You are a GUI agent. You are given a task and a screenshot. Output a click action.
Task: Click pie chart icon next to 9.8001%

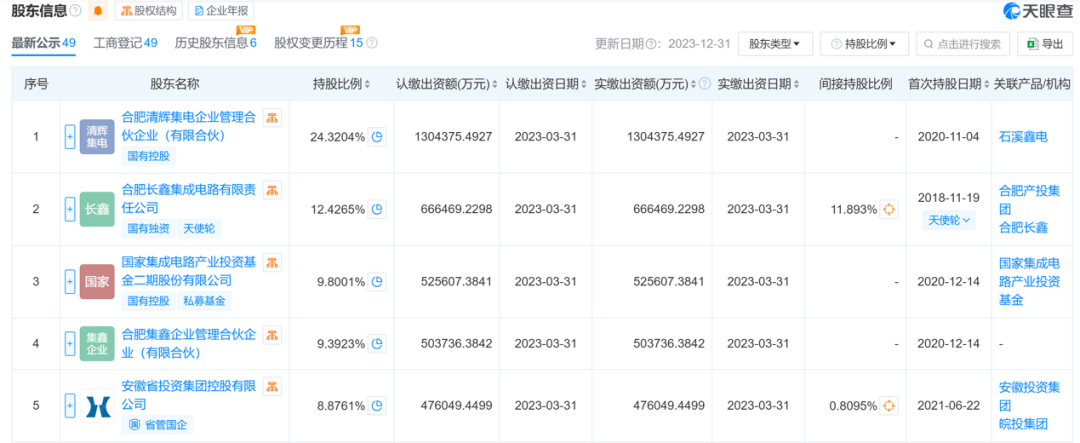(377, 282)
